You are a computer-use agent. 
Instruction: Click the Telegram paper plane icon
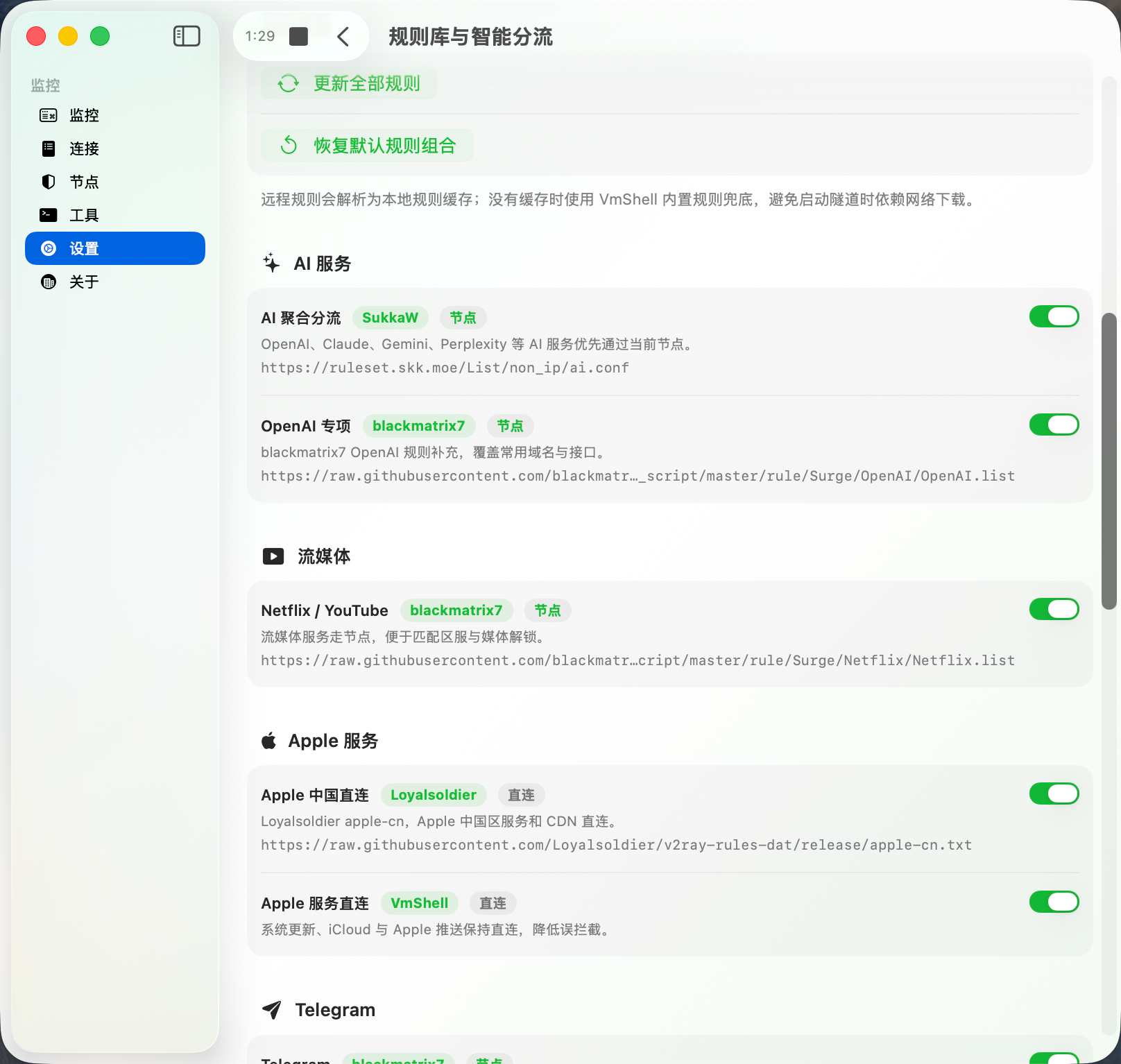(272, 1010)
